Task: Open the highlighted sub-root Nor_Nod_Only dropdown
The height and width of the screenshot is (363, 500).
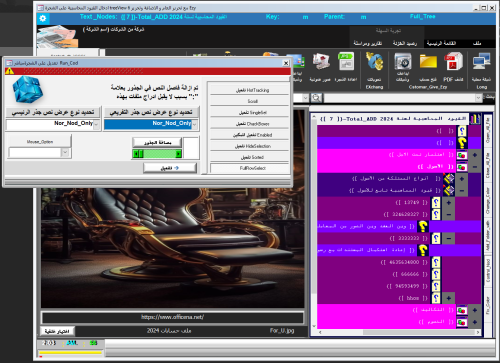Action: (x=195, y=125)
